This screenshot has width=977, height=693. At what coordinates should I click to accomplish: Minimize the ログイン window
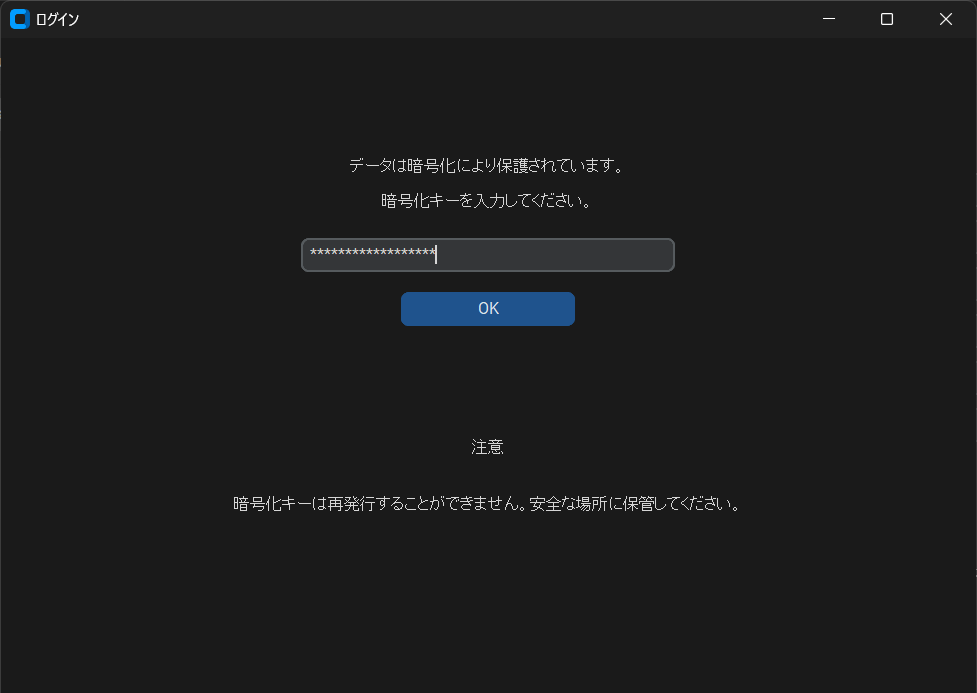(x=829, y=19)
